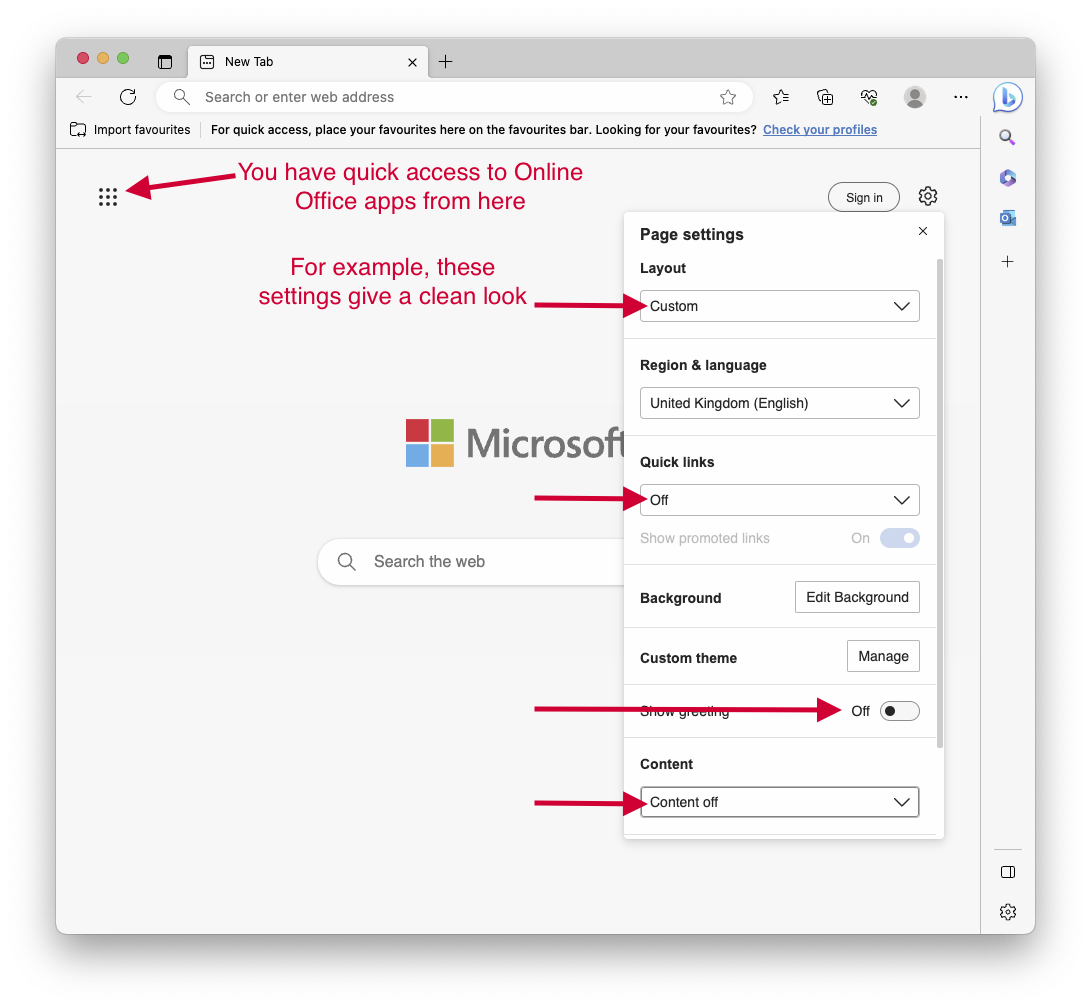This screenshot has width=1091, height=1008.
Task: Open the Layout dropdown set to Custom
Action: coord(779,306)
